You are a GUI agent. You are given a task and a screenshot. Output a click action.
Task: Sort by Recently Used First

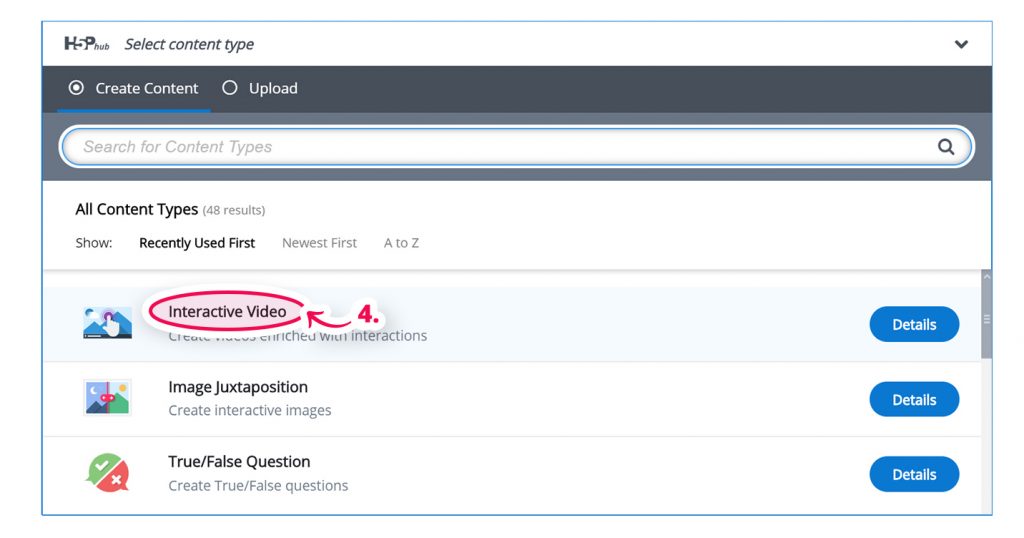(197, 243)
